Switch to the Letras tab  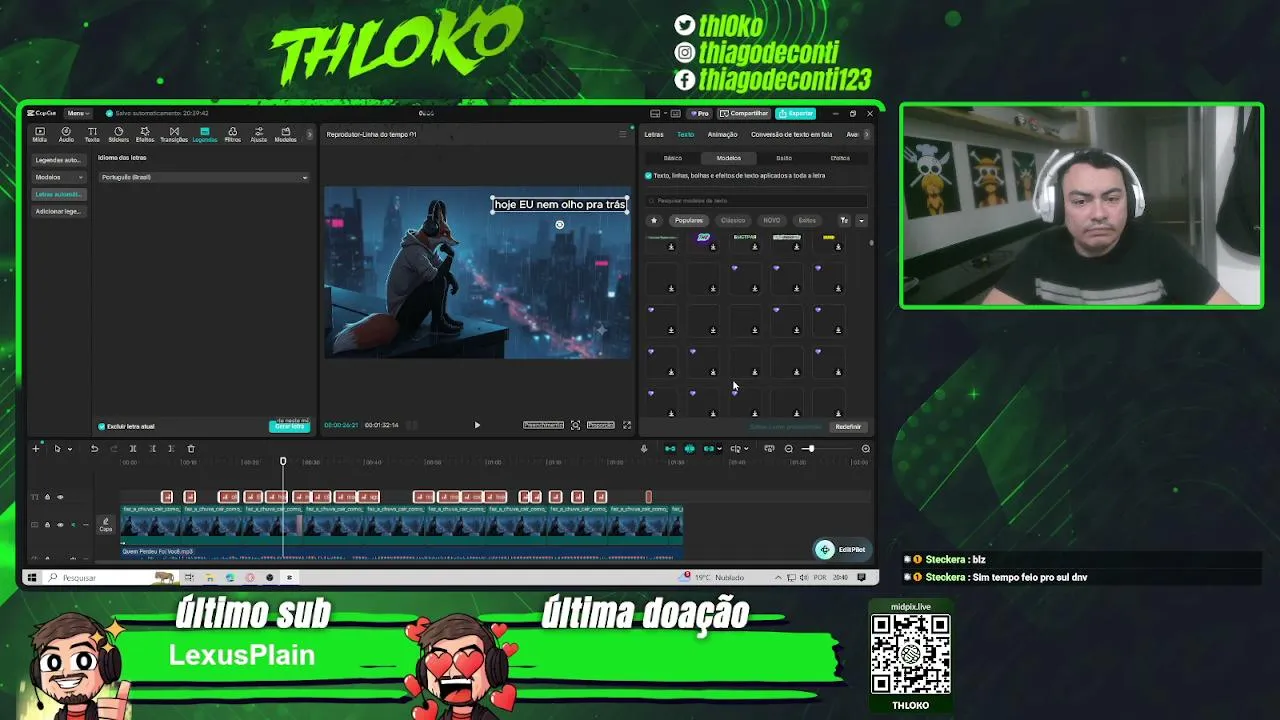pyautogui.click(x=654, y=134)
